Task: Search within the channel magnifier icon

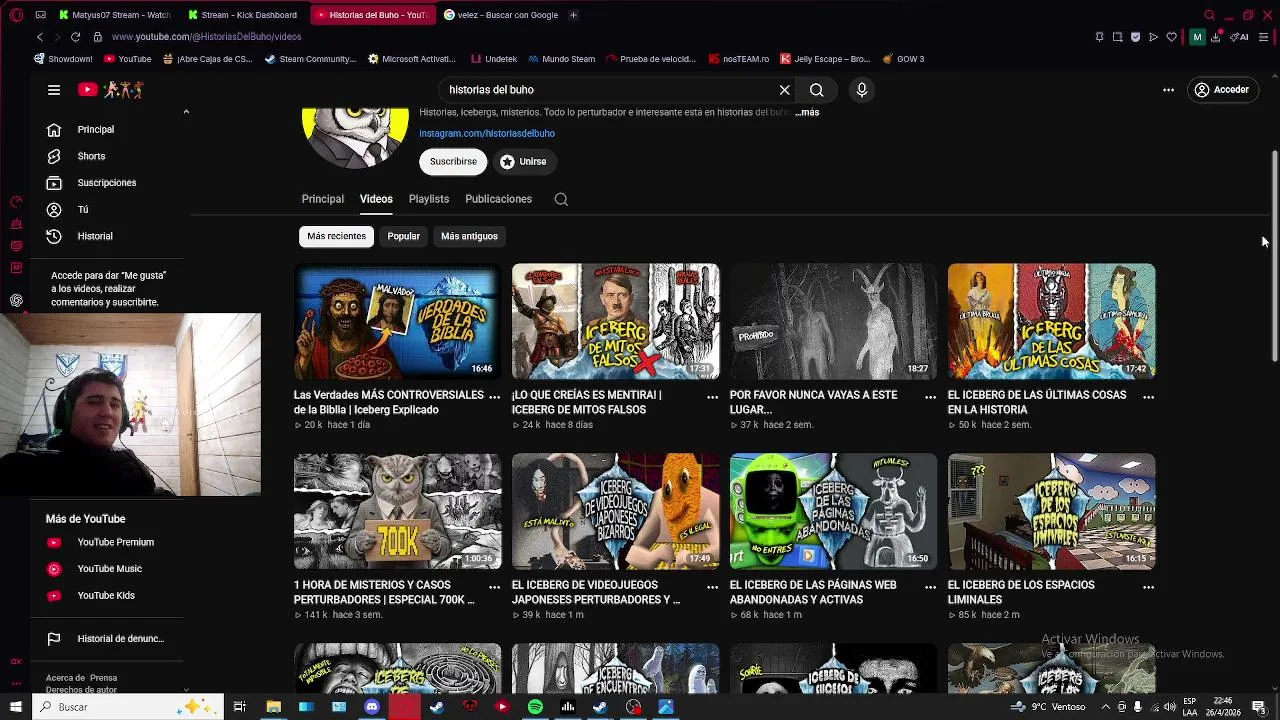Action: coord(561,199)
